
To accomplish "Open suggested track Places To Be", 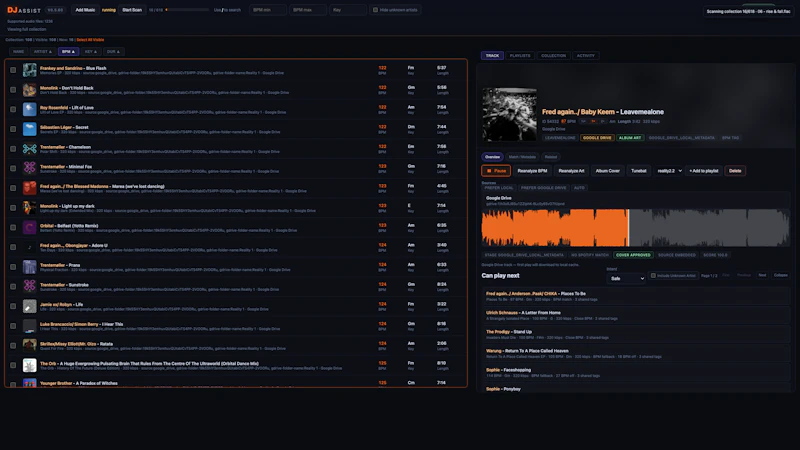I will tap(636, 296).
